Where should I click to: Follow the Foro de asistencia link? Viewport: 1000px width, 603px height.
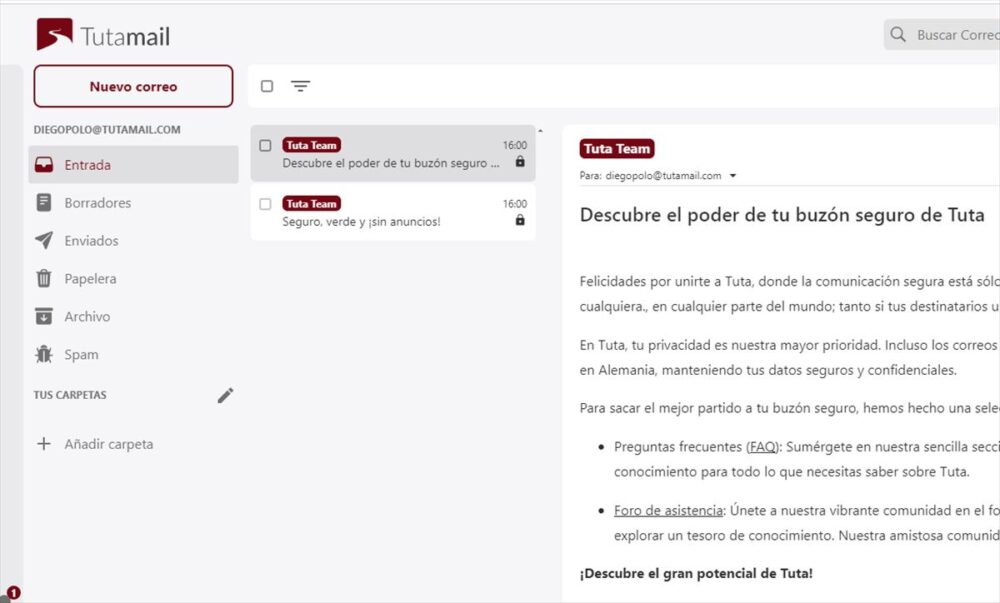668,511
